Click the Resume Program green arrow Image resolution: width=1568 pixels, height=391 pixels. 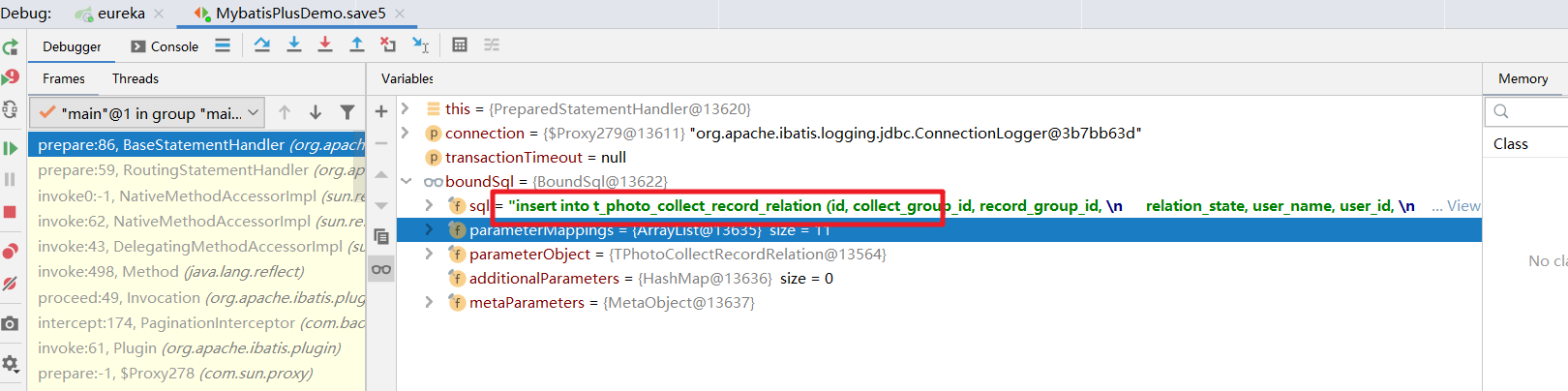(11, 148)
